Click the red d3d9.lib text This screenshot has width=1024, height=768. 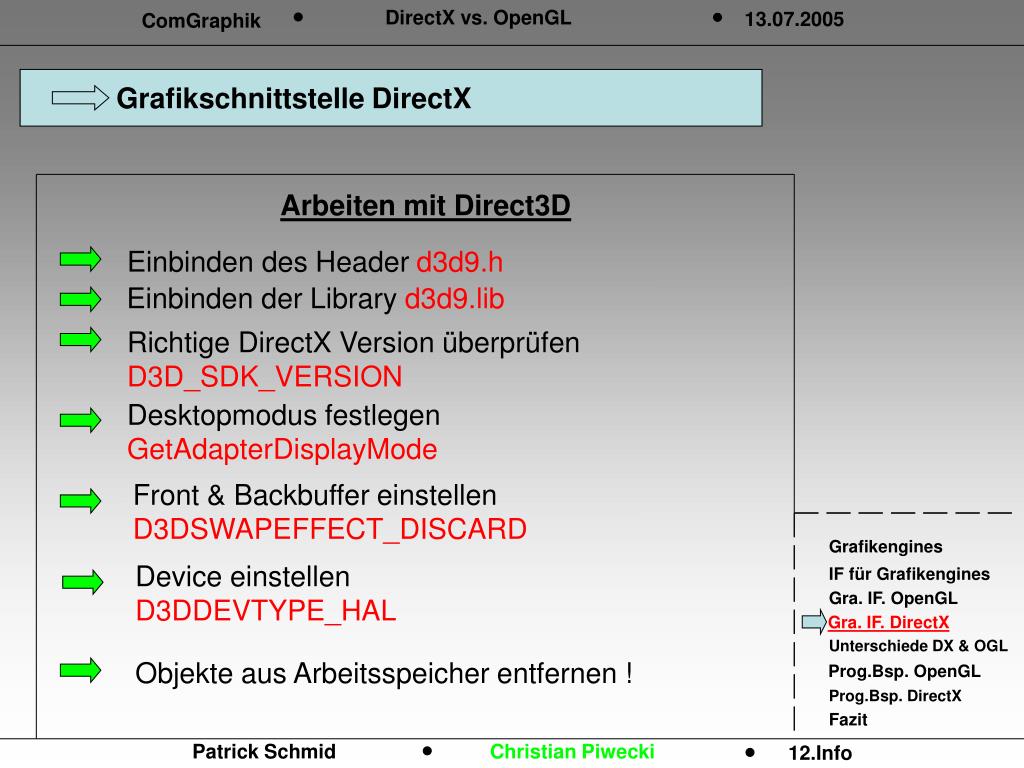coord(455,299)
